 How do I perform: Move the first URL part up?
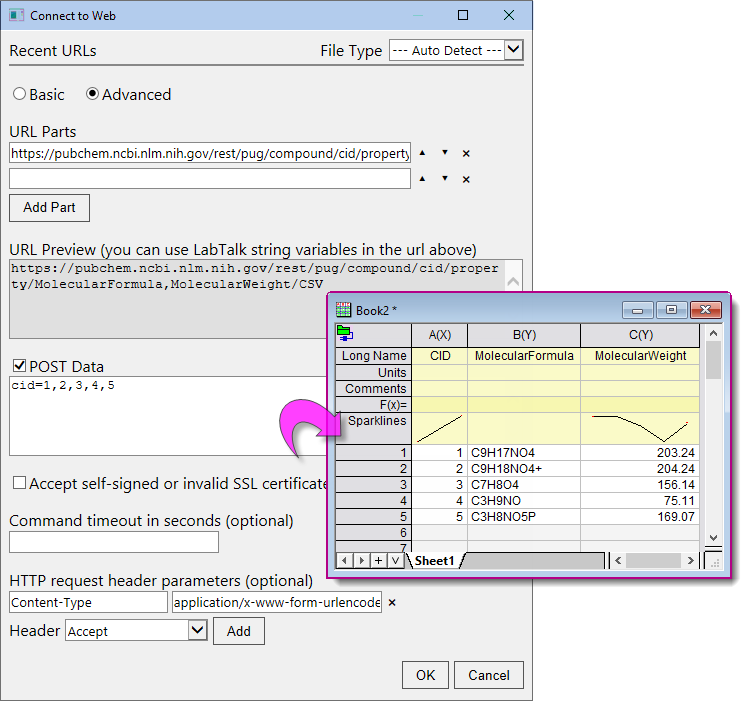click(x=421, y=153)
